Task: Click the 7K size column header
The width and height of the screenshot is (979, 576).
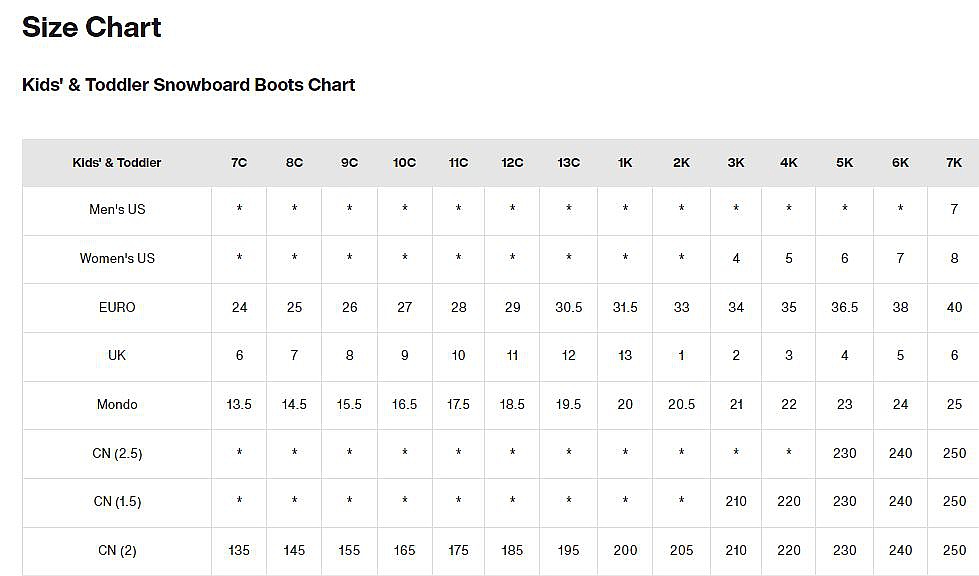Action: [x=954, y=163]
